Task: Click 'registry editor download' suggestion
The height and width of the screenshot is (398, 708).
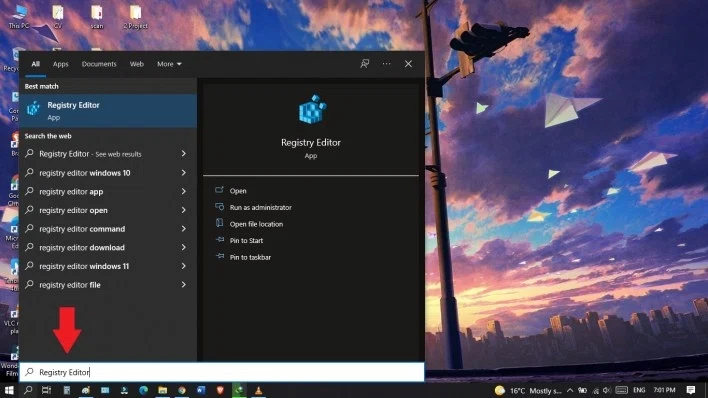Action: coord(82,247)
